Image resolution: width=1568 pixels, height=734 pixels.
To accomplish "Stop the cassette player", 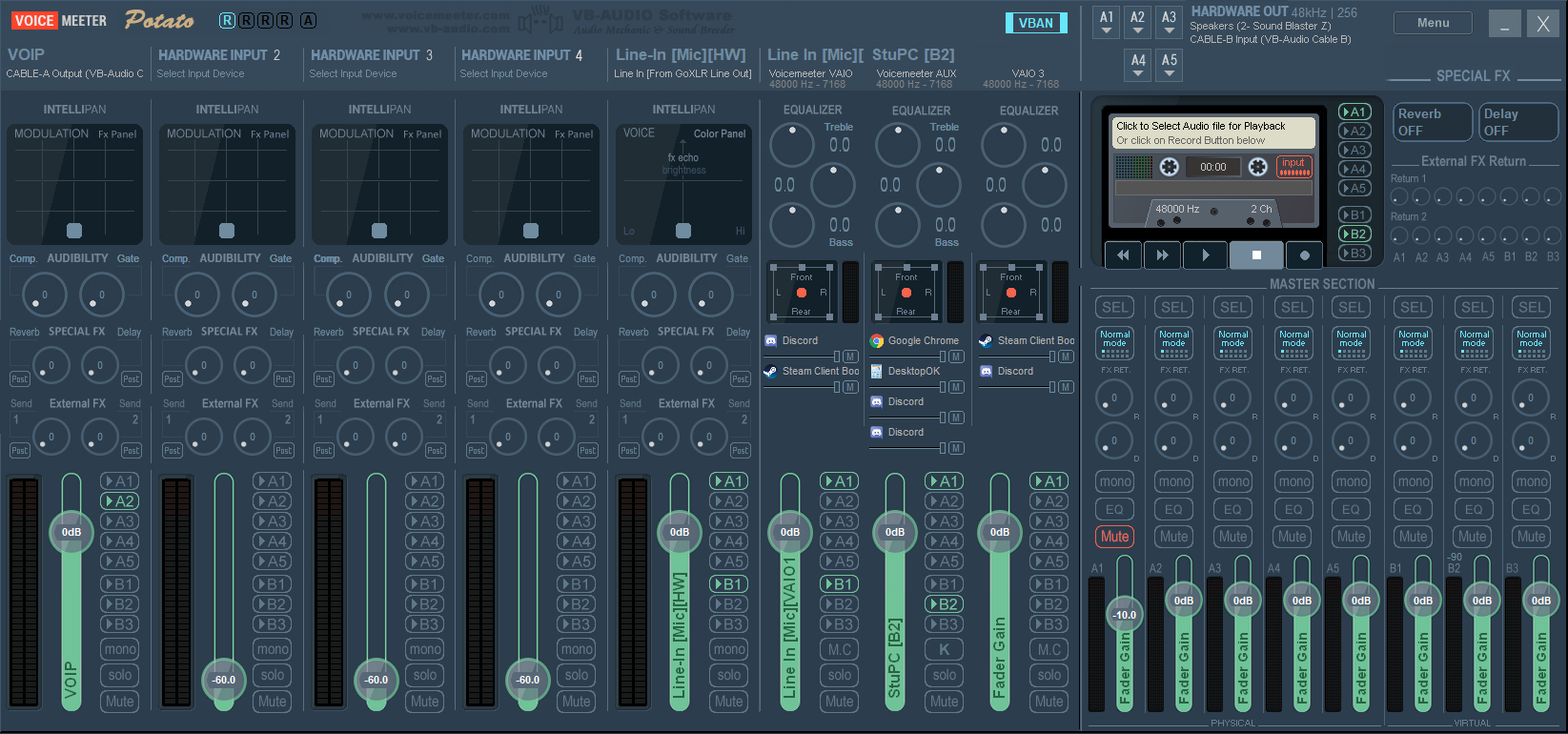I will (x=1256, y=255).
